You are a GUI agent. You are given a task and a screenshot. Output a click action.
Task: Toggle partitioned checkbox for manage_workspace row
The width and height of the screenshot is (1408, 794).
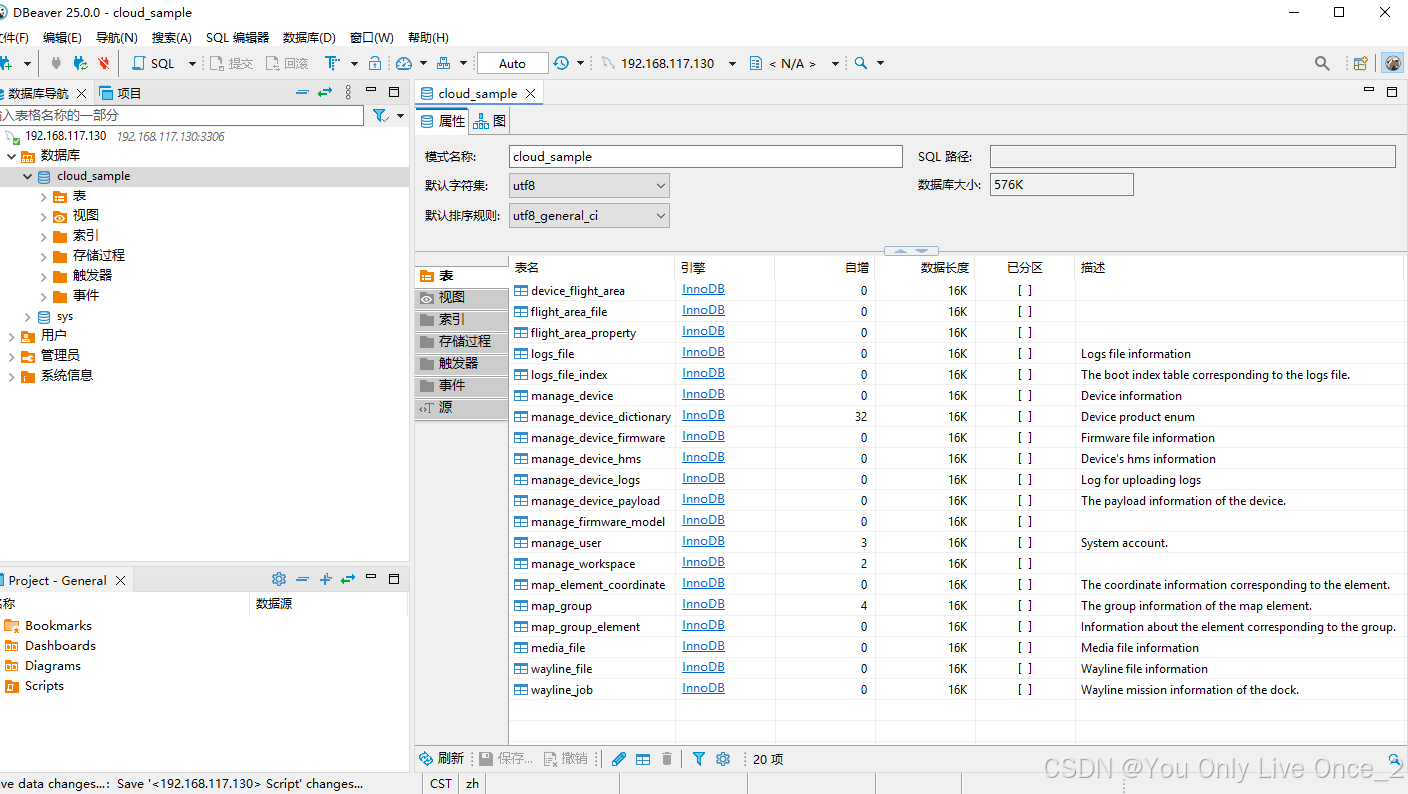pyautogui.click(x=1025, y=564)
